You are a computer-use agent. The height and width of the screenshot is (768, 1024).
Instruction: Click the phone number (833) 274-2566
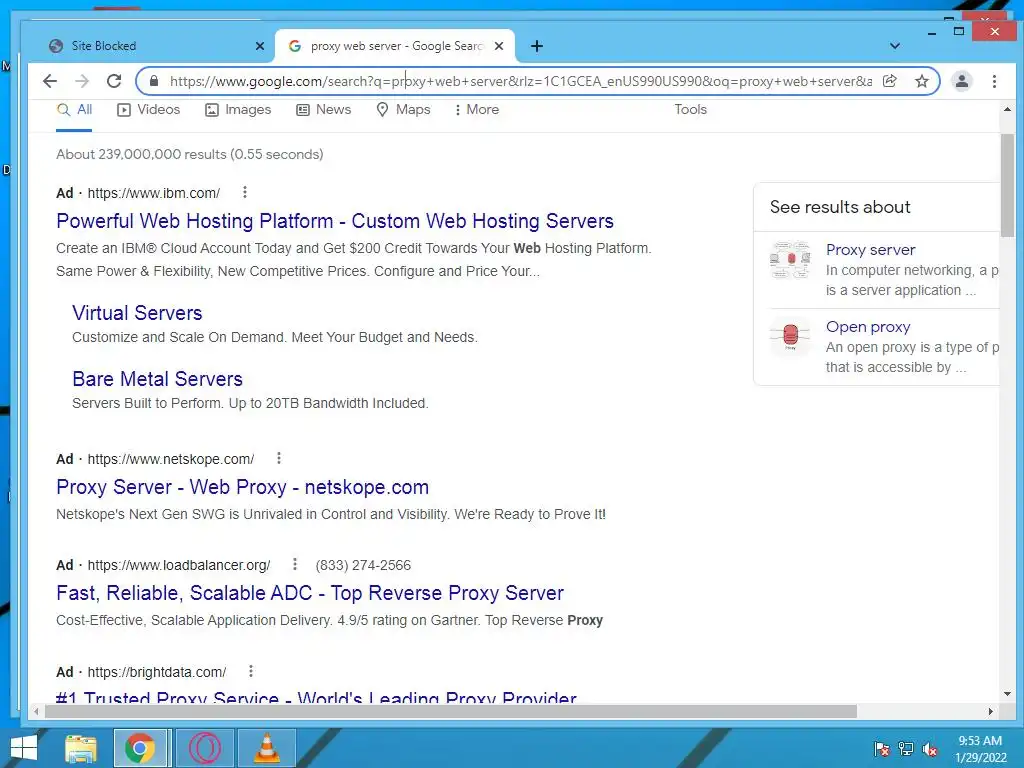pyautogui.click(x=363, y=565)
